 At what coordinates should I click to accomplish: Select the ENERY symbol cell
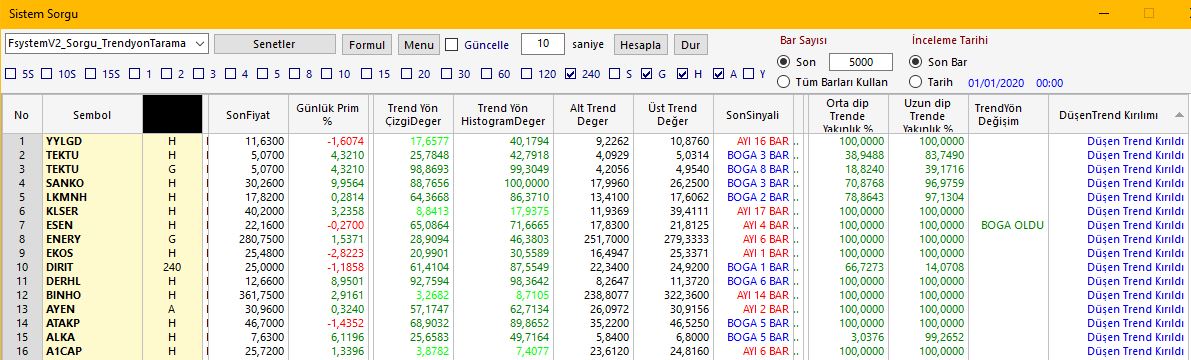click(x=92, y=239)
